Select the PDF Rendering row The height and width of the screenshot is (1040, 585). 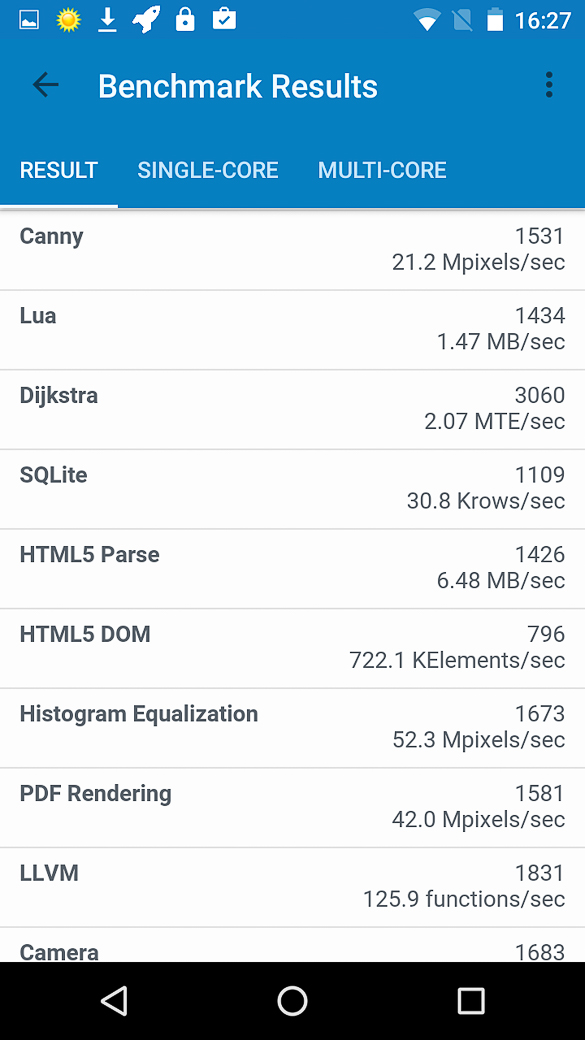point(292,807)
